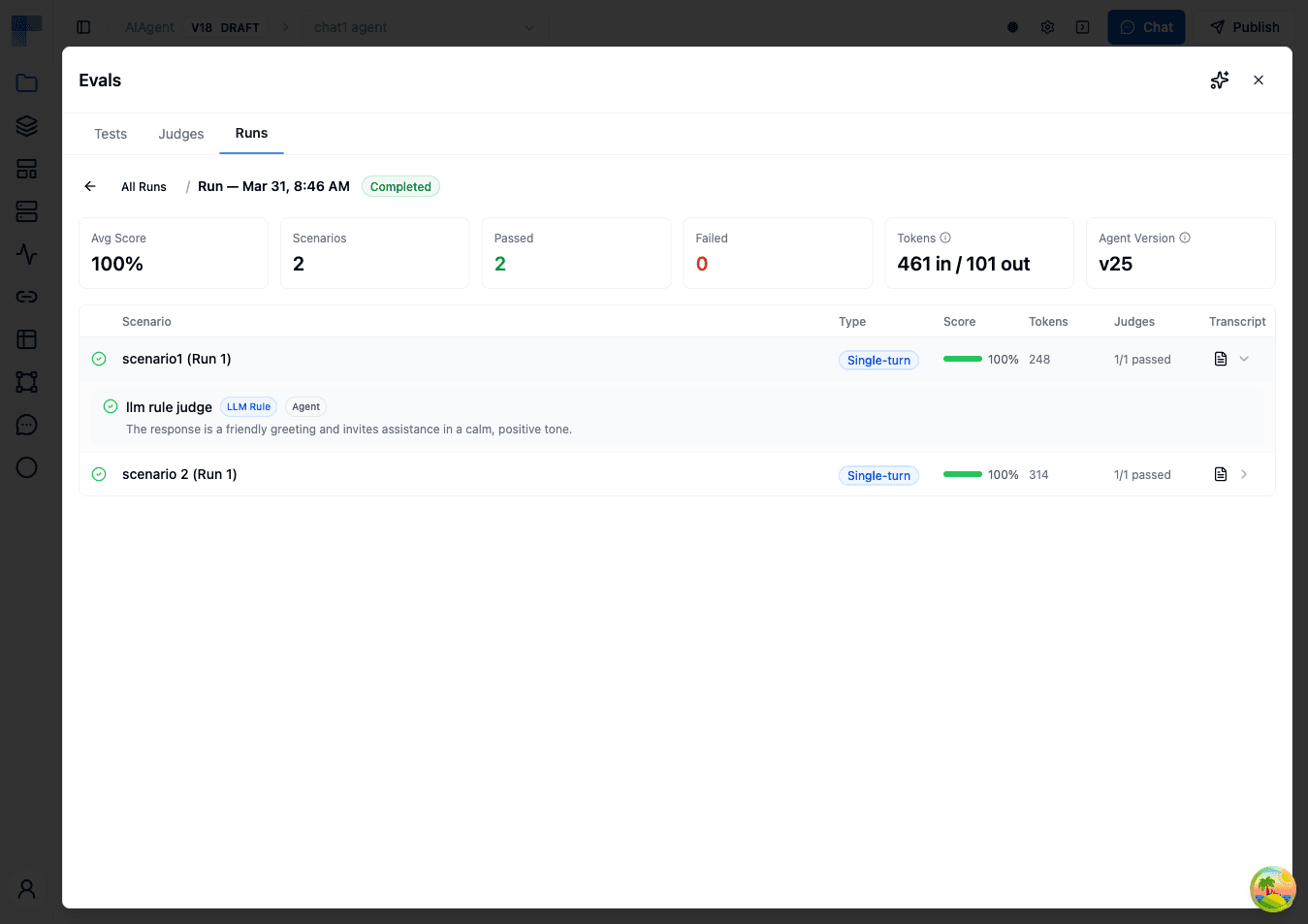
Task: Click the back arrow beside All Runs
Action: click(x=90, y=186)
